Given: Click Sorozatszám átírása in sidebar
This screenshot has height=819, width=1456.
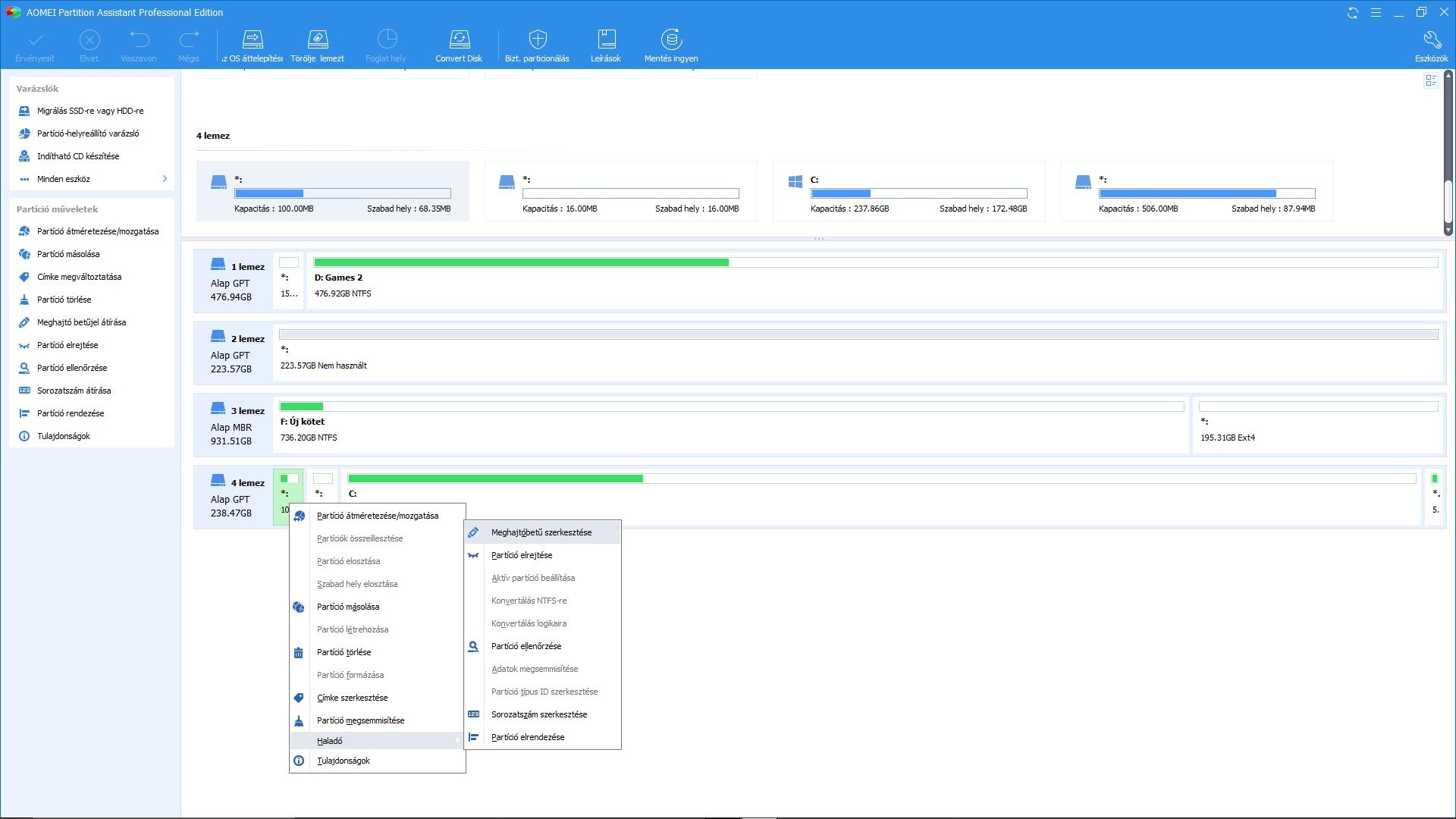Looking at the screenshot, I should point(74,391).
